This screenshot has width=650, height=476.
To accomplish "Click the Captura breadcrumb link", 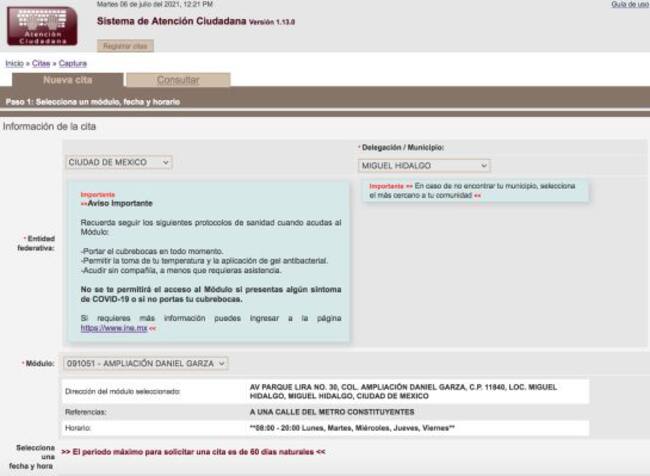I will (73, 63).
